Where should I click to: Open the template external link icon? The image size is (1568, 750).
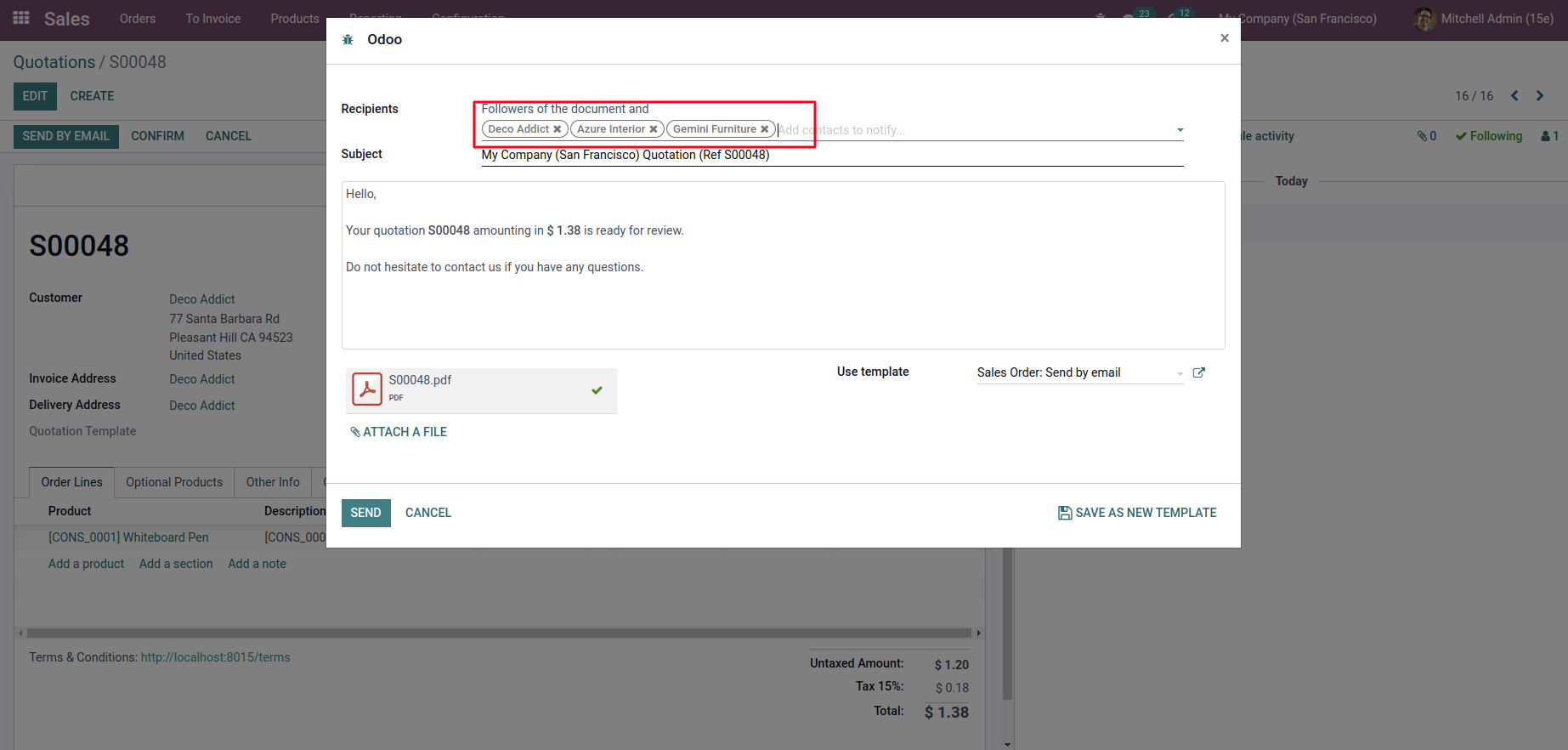pos(1199,372)
